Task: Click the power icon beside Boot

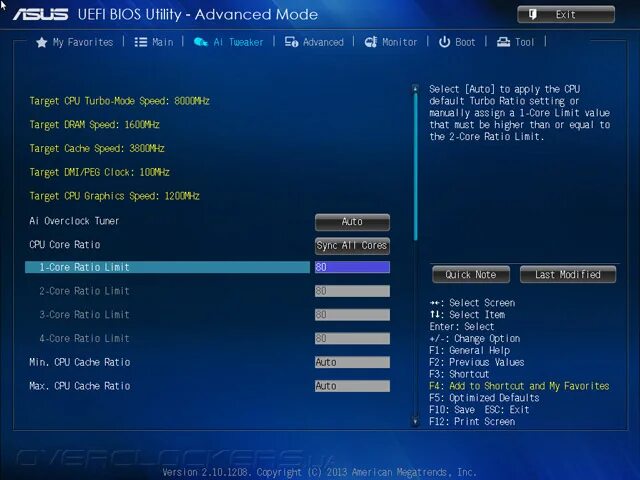Action: click(x=444, y=42)
